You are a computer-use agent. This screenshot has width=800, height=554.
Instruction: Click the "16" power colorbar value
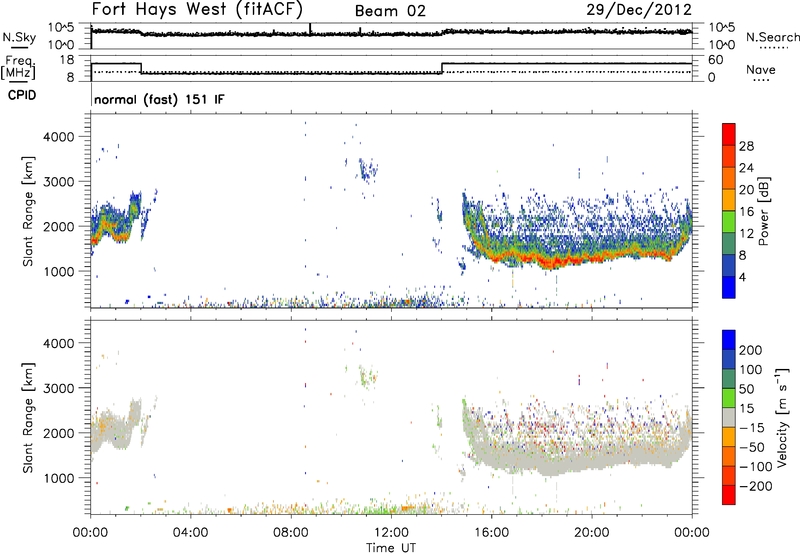746,212
